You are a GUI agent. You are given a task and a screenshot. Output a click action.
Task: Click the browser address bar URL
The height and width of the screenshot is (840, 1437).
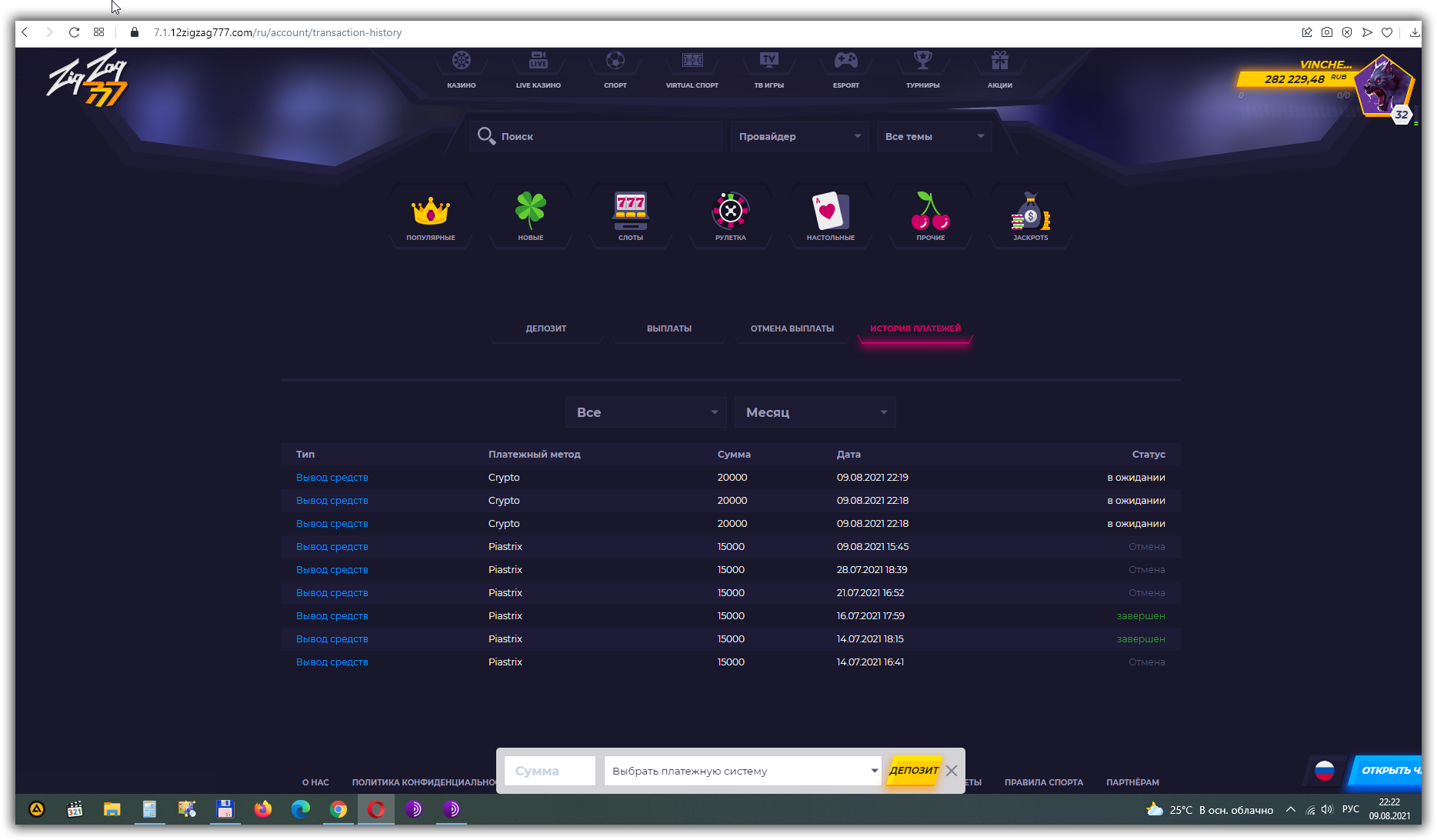pos(278,32)
